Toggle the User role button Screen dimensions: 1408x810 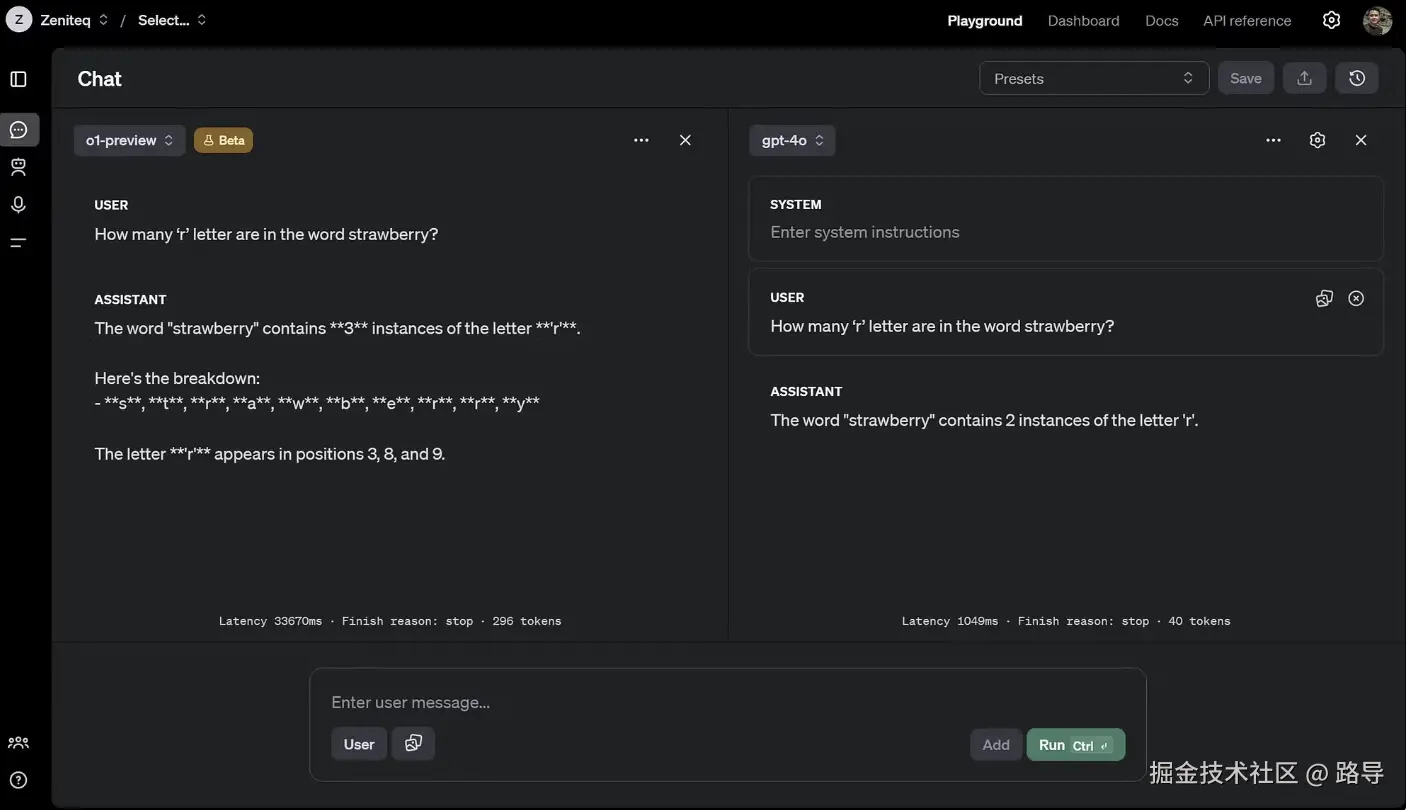(359, 744)
